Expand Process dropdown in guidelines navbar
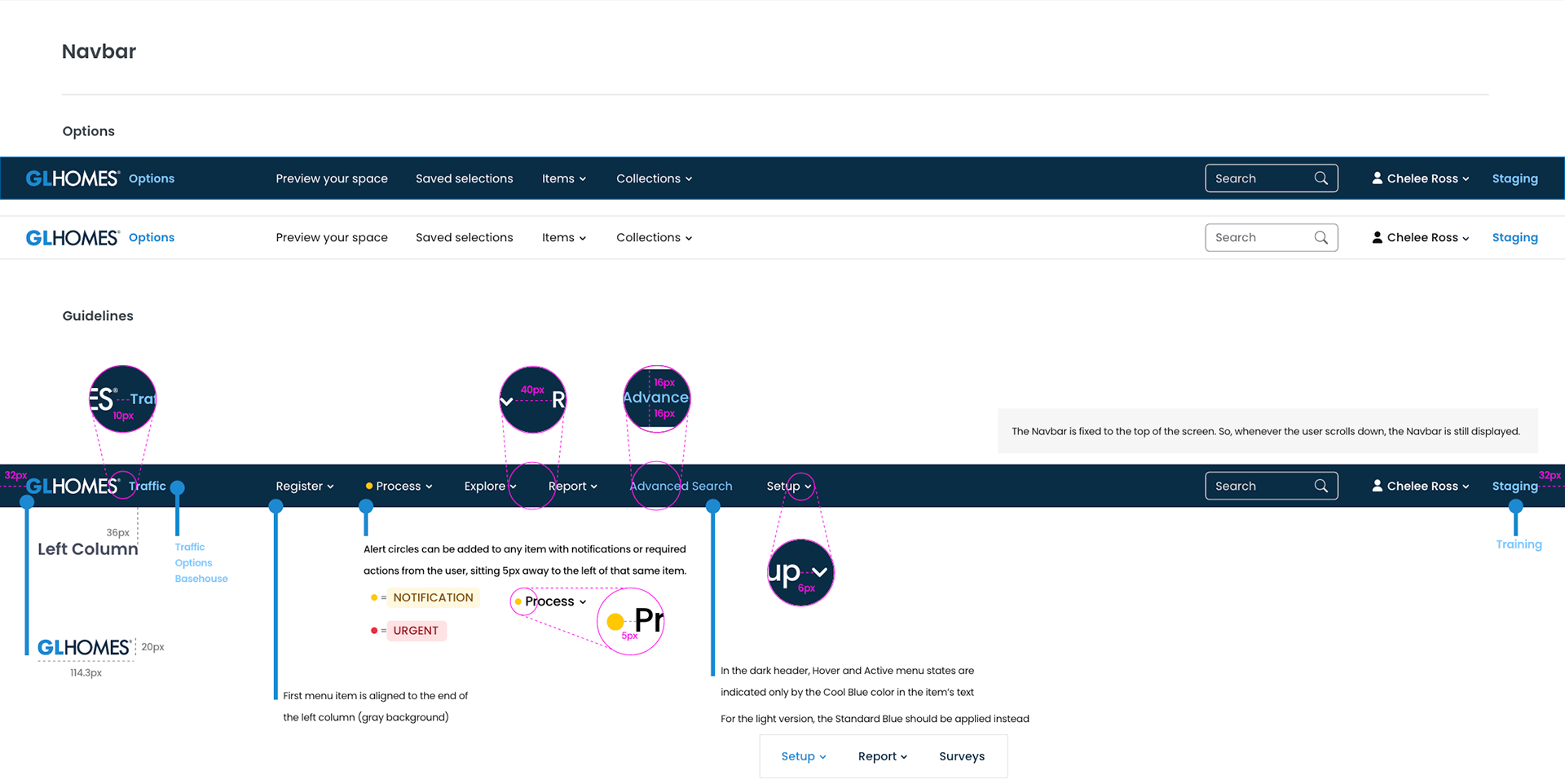Screen dimensions: 1565x784 click(403, 487)
